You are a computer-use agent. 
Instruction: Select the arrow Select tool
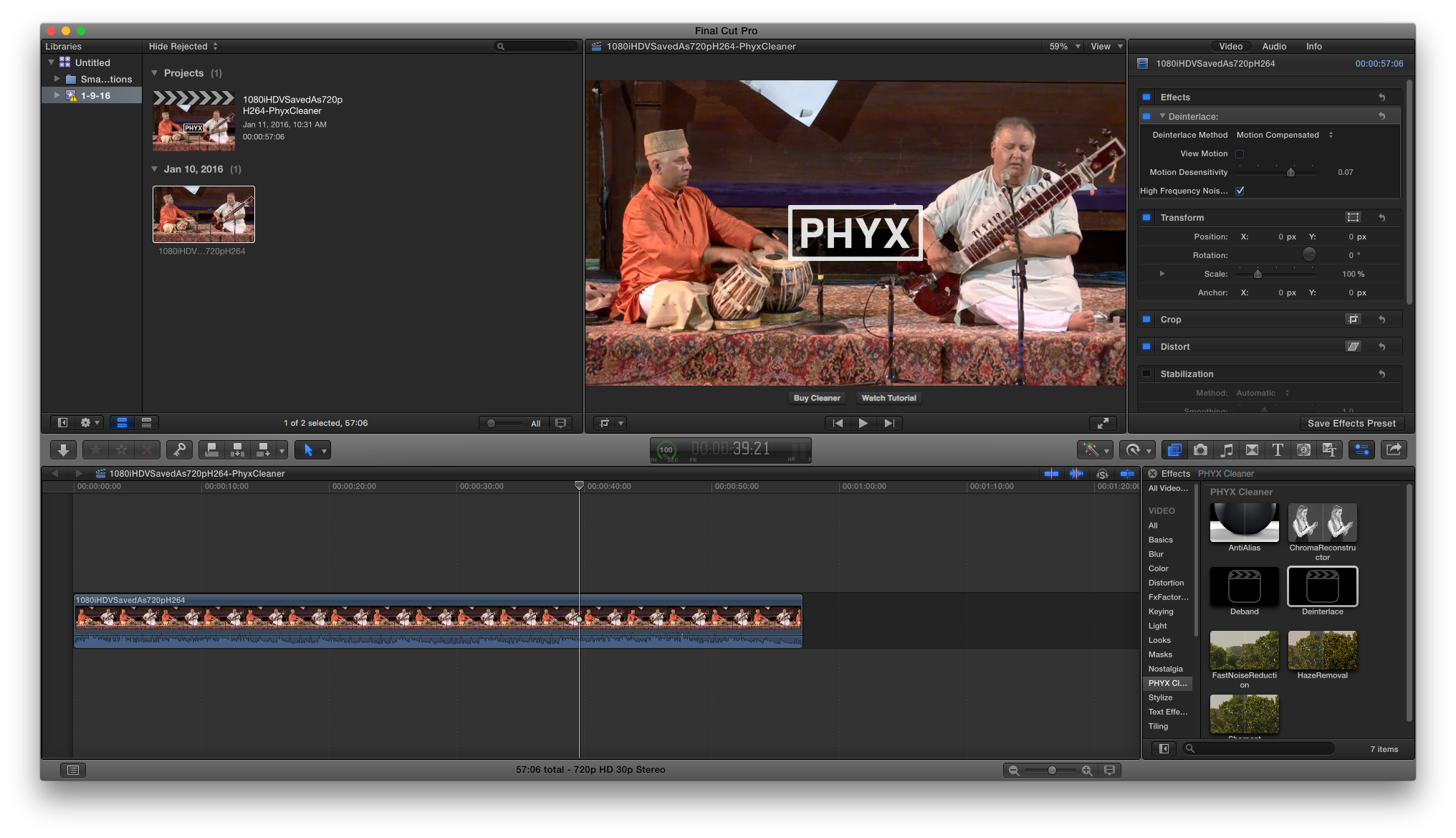308,449
